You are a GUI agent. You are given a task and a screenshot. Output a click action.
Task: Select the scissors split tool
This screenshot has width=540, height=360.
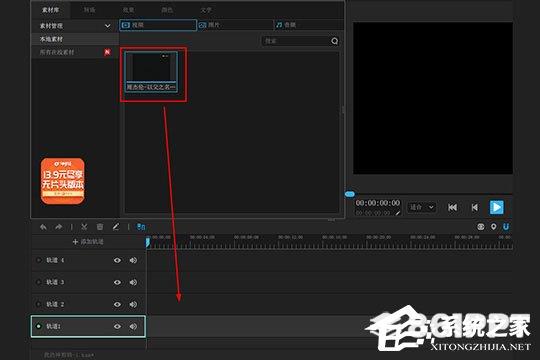84,227
